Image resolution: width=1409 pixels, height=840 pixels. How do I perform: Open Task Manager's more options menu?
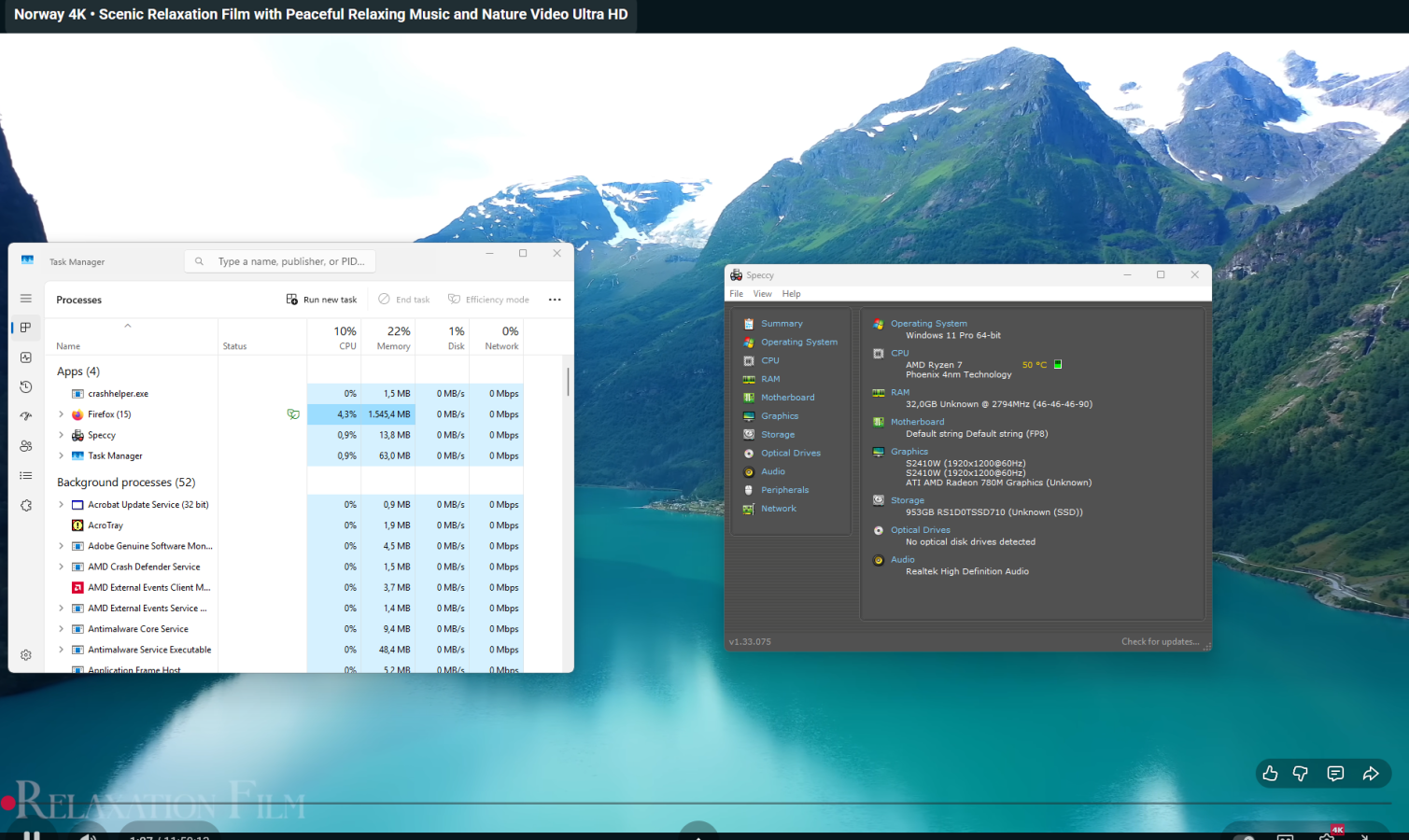point(555,299)
